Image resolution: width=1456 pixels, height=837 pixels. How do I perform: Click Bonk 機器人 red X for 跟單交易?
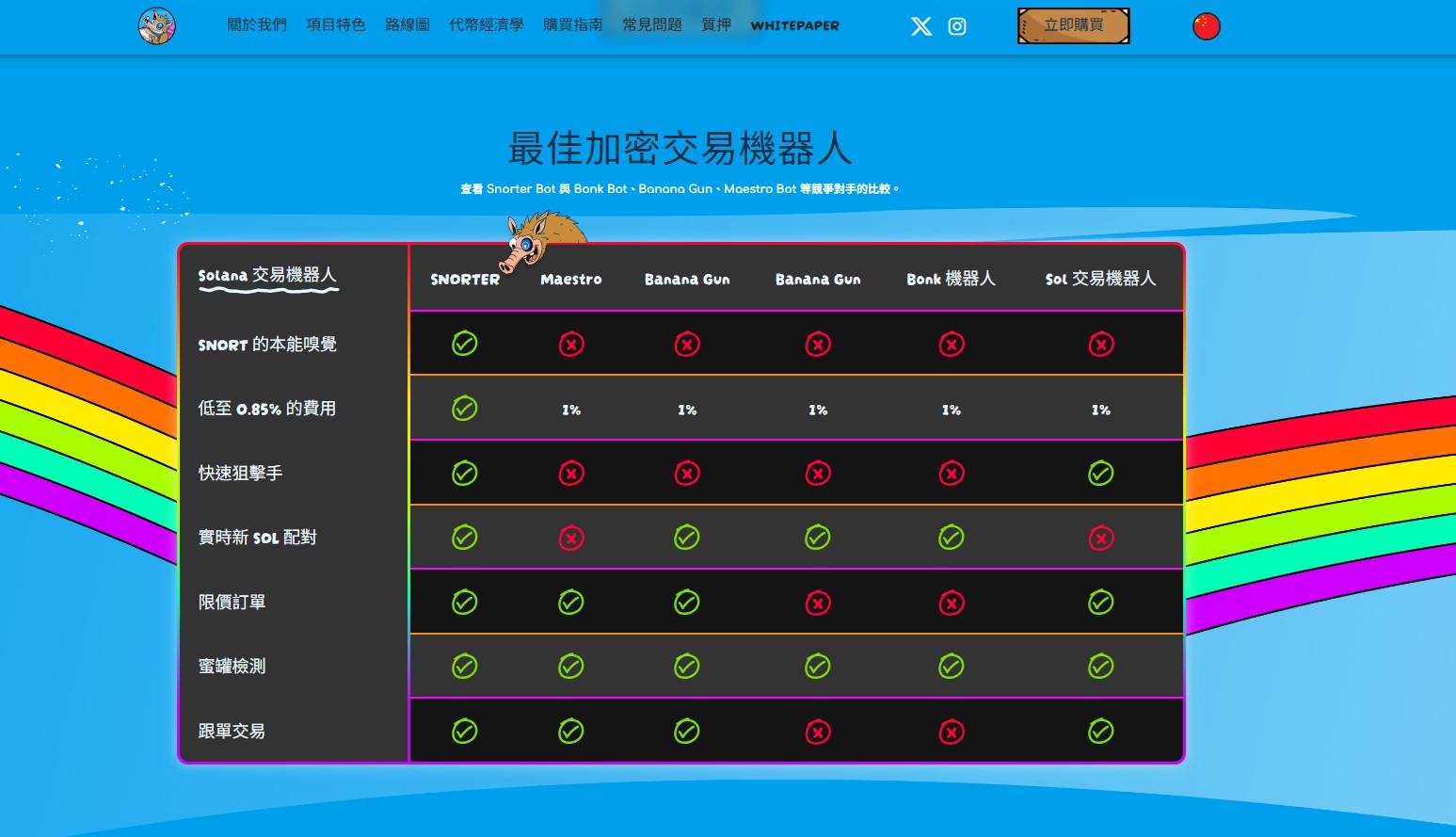point(952,732)
